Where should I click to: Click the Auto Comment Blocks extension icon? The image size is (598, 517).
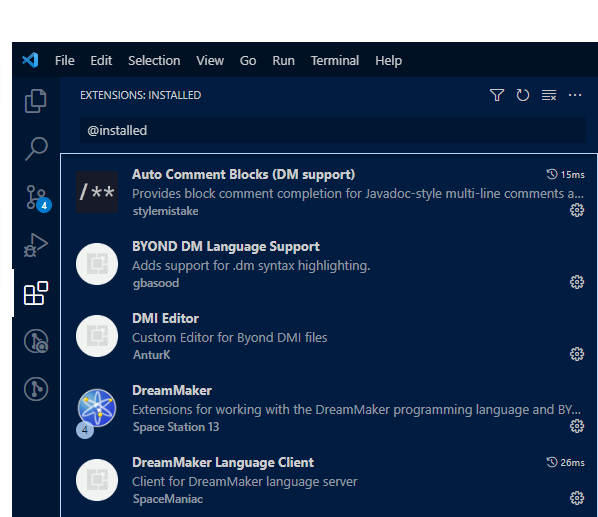coord(97,192)
